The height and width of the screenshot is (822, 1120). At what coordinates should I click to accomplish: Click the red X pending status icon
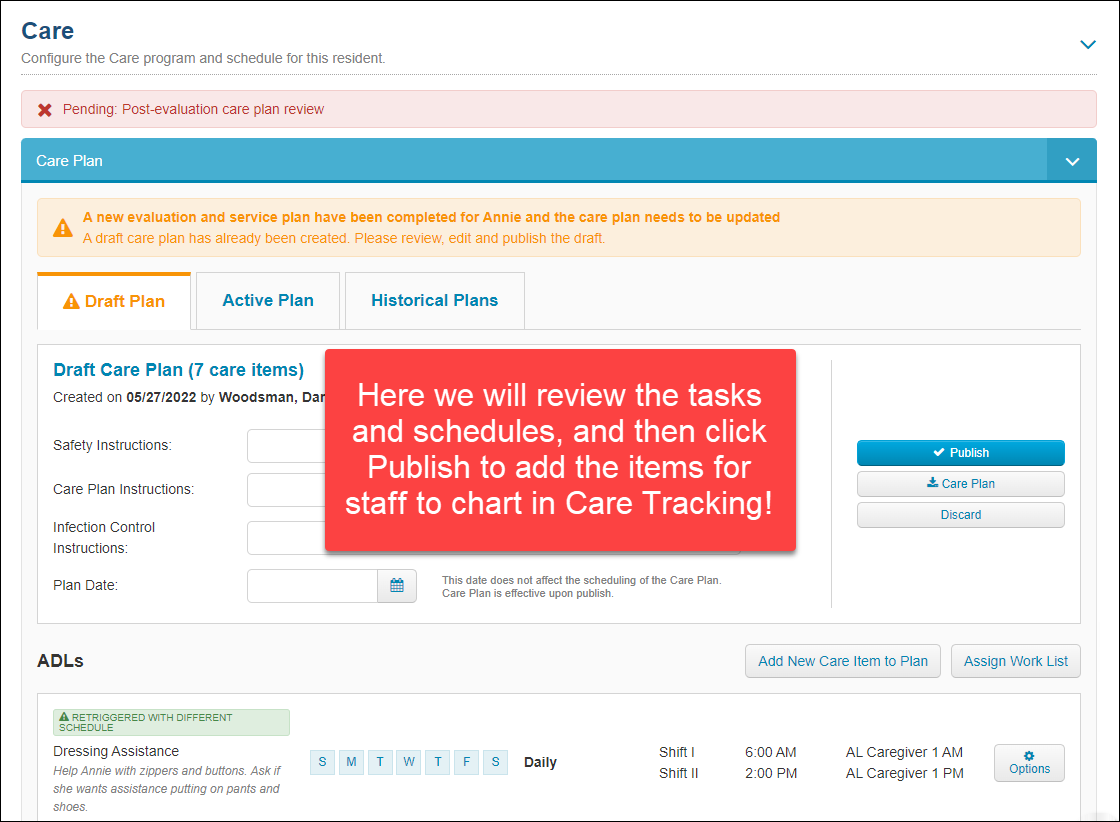tap(45, 110)
